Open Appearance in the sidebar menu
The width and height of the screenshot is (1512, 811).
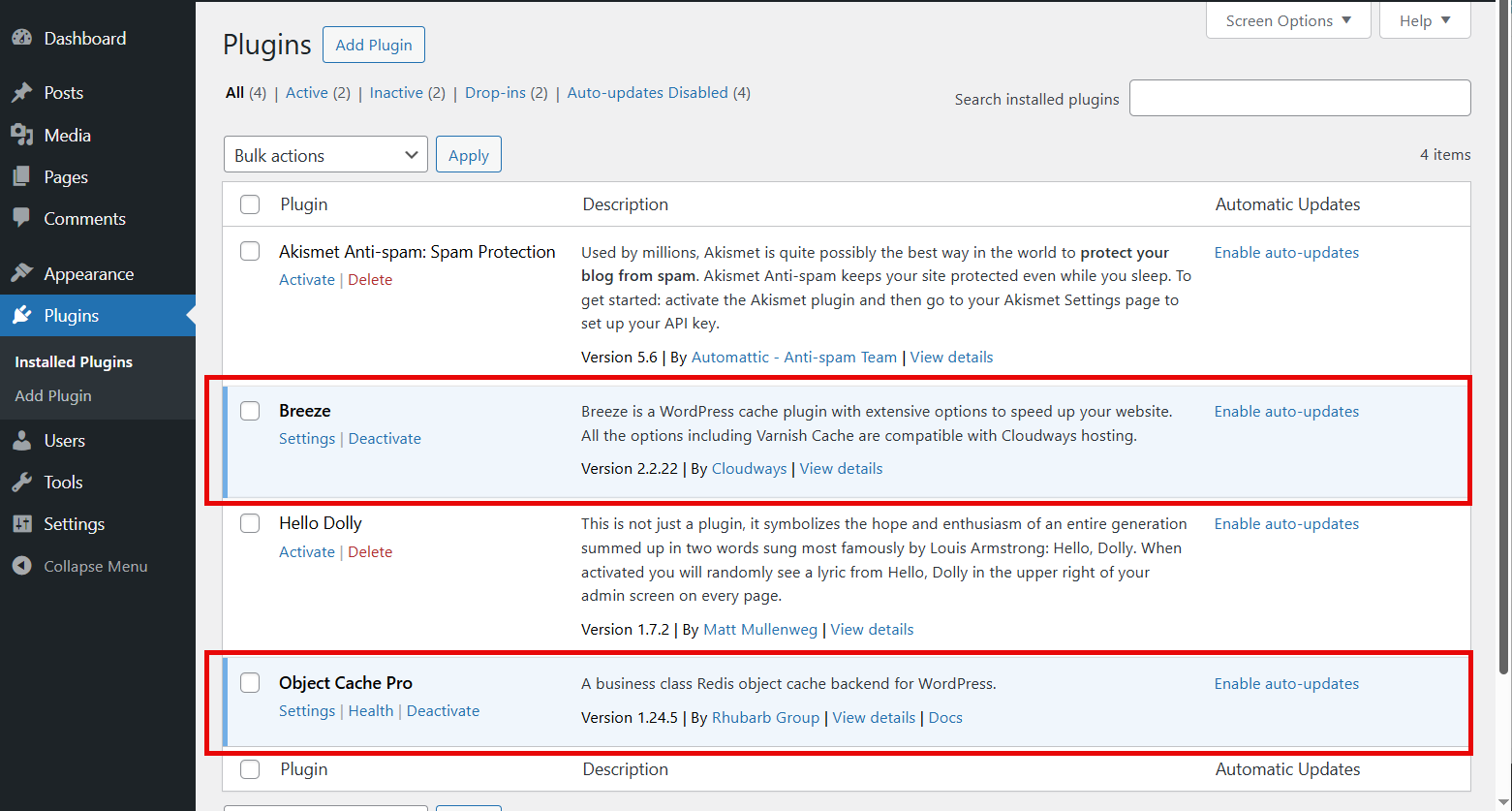(x=89, y=274)
